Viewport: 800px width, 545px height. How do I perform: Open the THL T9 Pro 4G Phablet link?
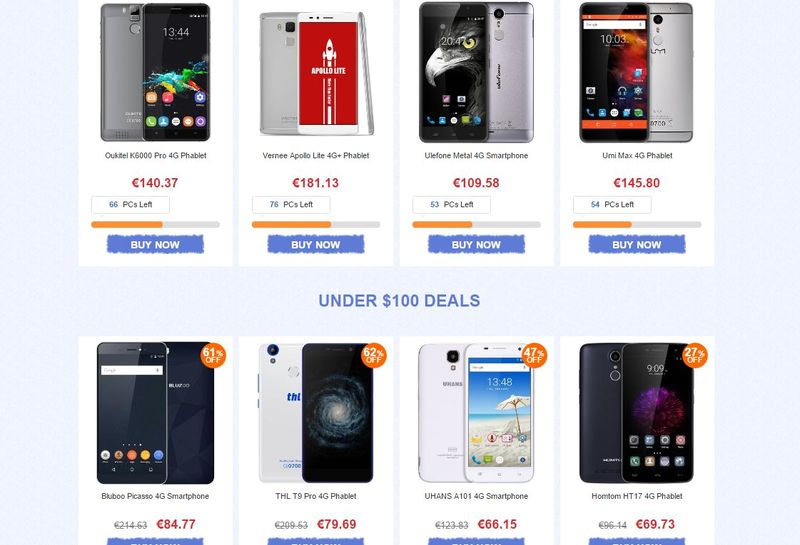click(x=316, y=496)
